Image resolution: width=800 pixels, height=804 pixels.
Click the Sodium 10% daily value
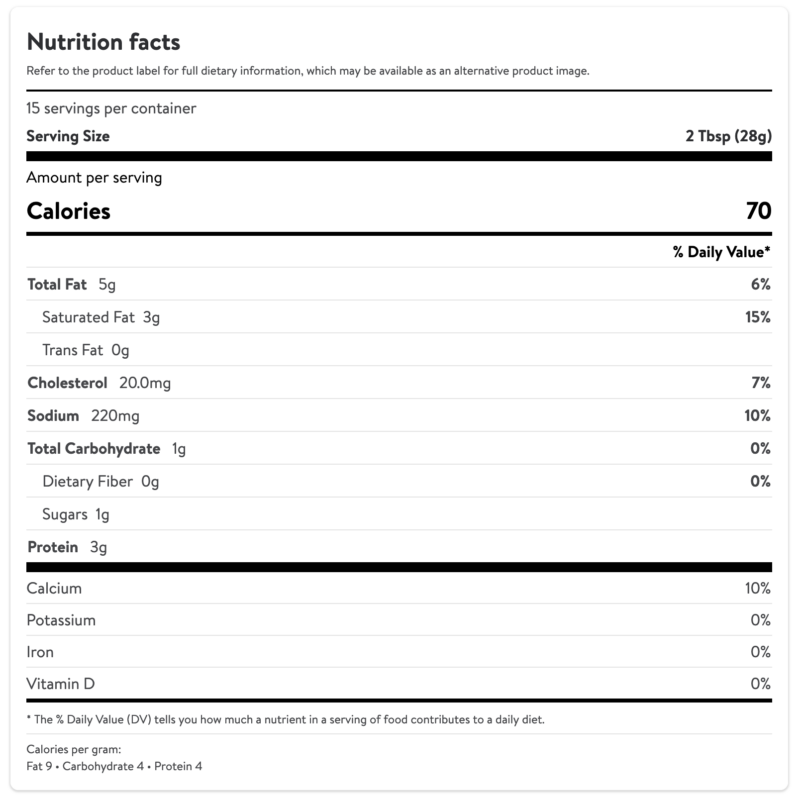click(x=757, y=415)
